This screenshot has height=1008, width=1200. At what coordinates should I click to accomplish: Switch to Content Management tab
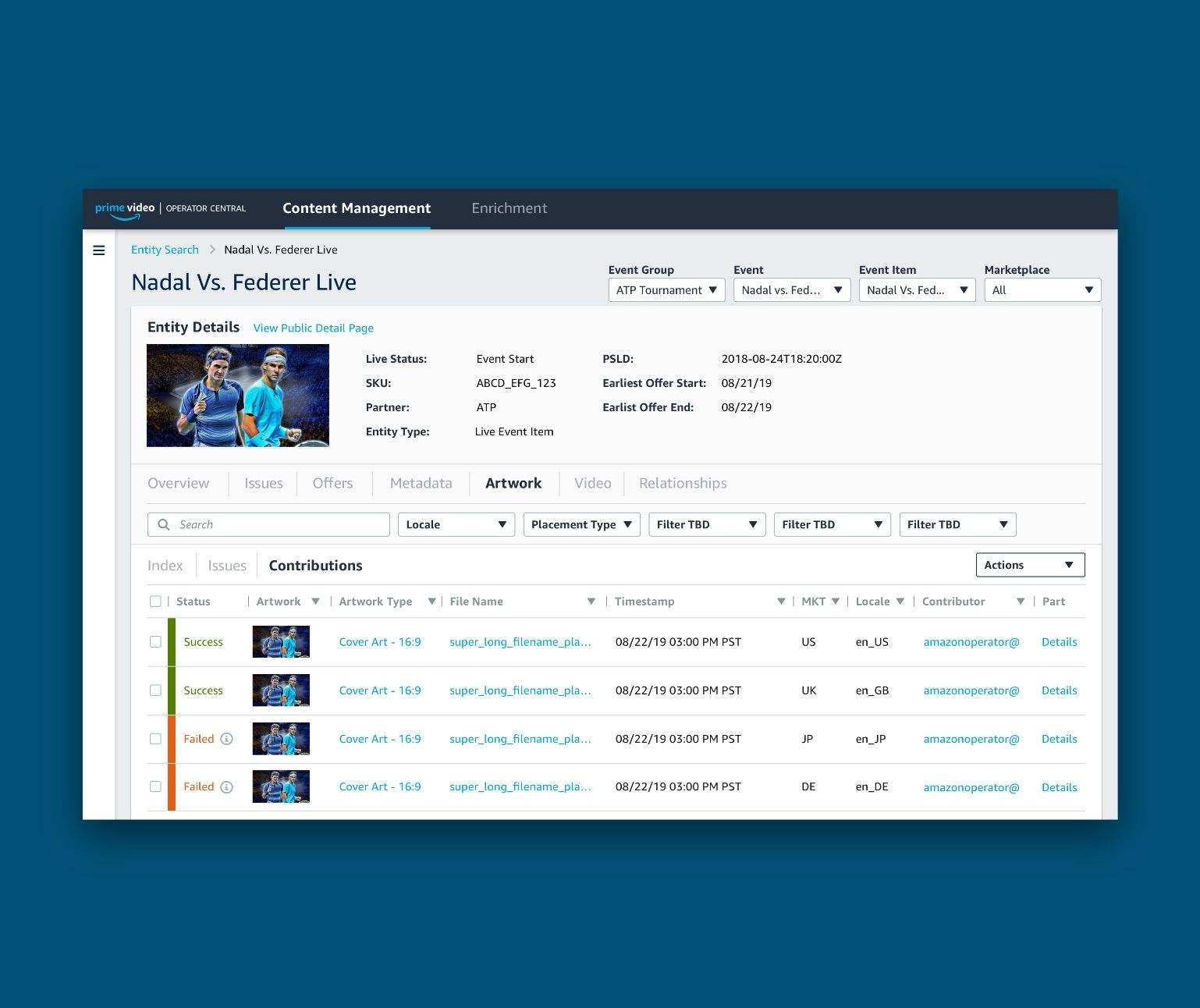point(357,208)
